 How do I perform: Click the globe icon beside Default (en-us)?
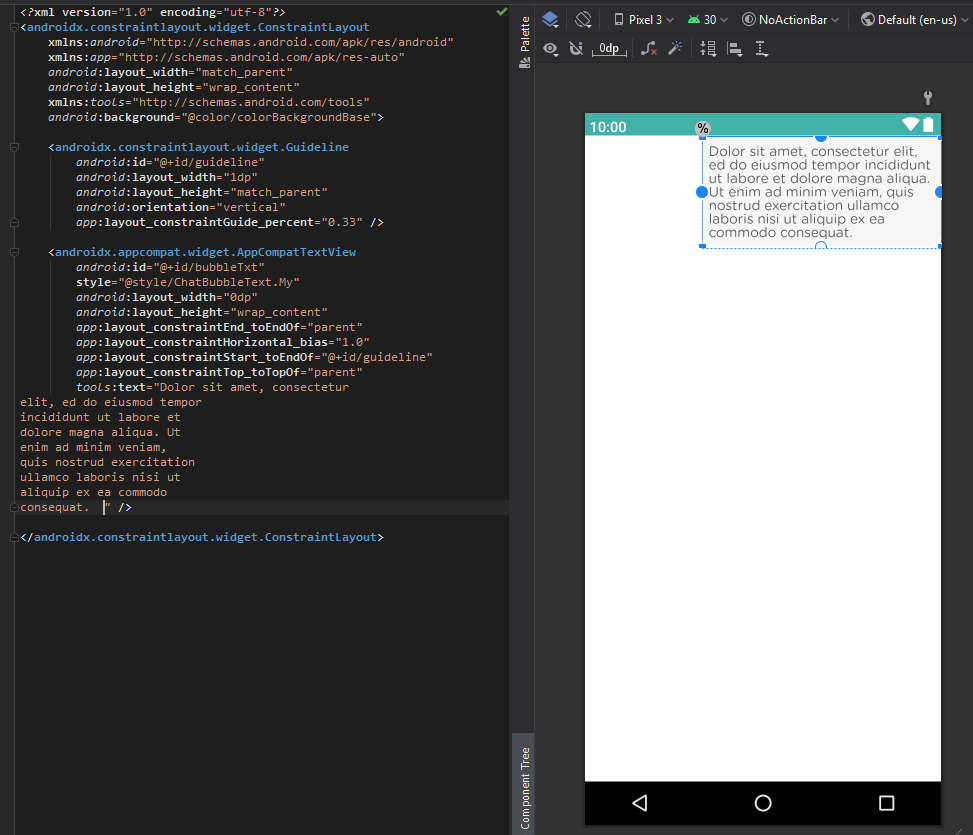(x=868, y=20)
